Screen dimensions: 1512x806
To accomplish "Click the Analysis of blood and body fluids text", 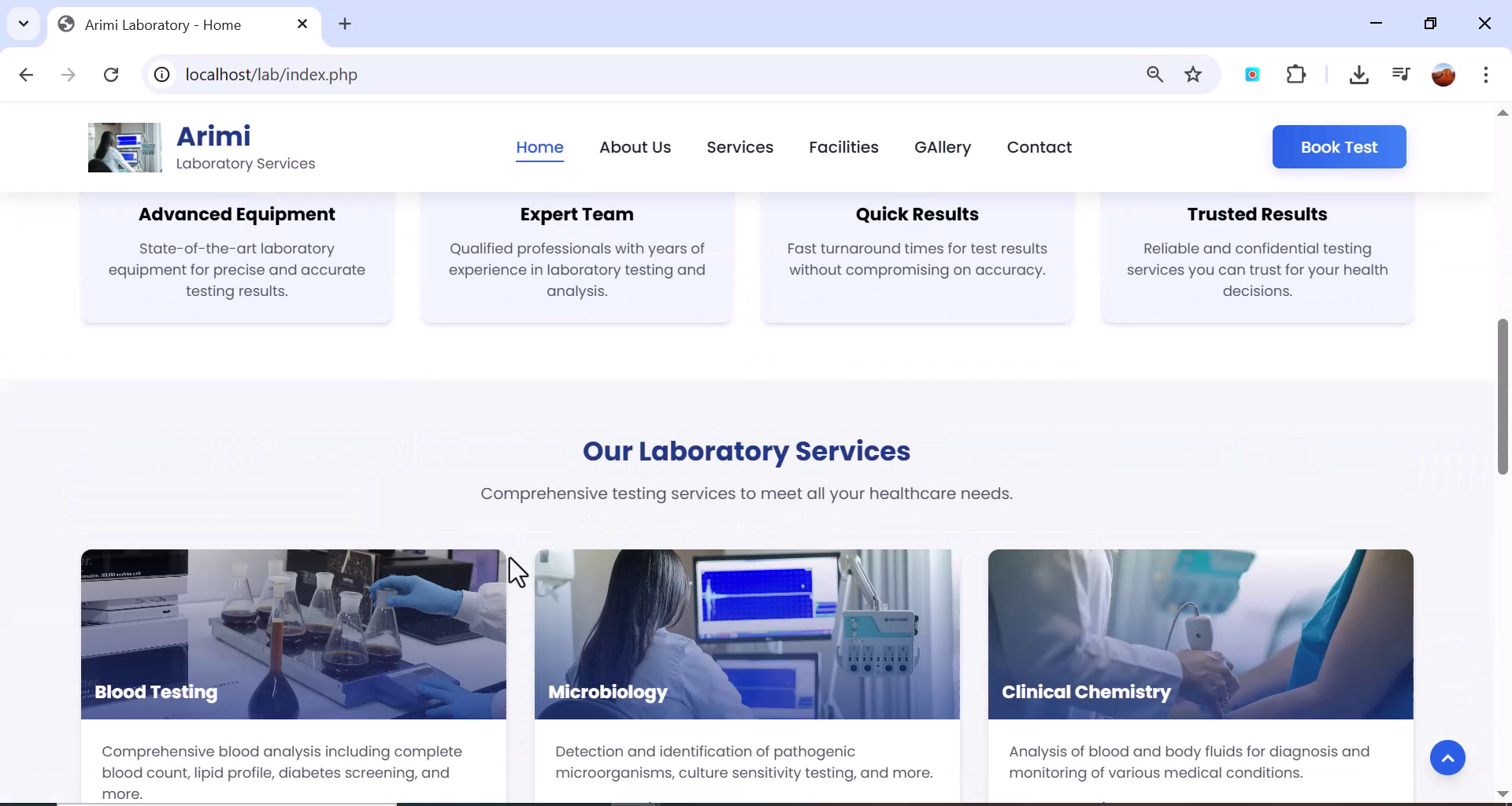I will pos(1189,762).
